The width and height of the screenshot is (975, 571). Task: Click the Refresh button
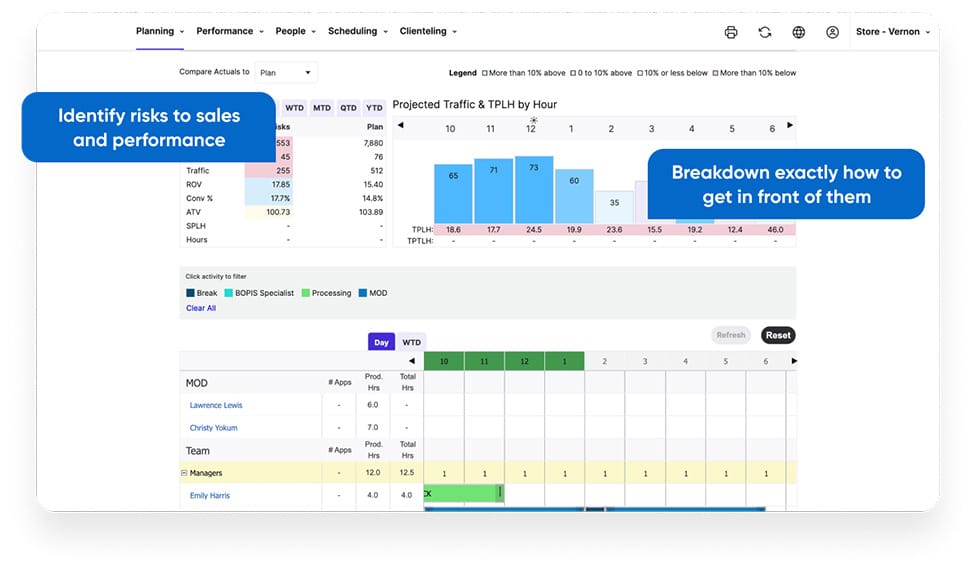[x=731, y=335]
